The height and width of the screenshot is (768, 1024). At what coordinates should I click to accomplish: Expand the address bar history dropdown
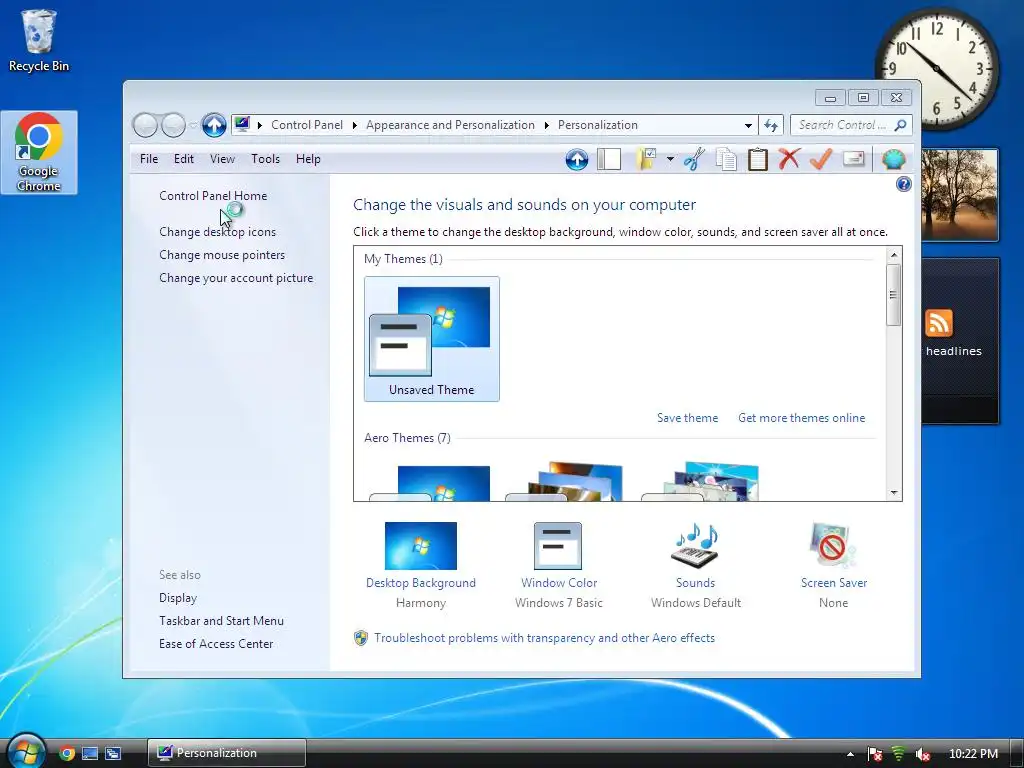click(x=748, y=125)
